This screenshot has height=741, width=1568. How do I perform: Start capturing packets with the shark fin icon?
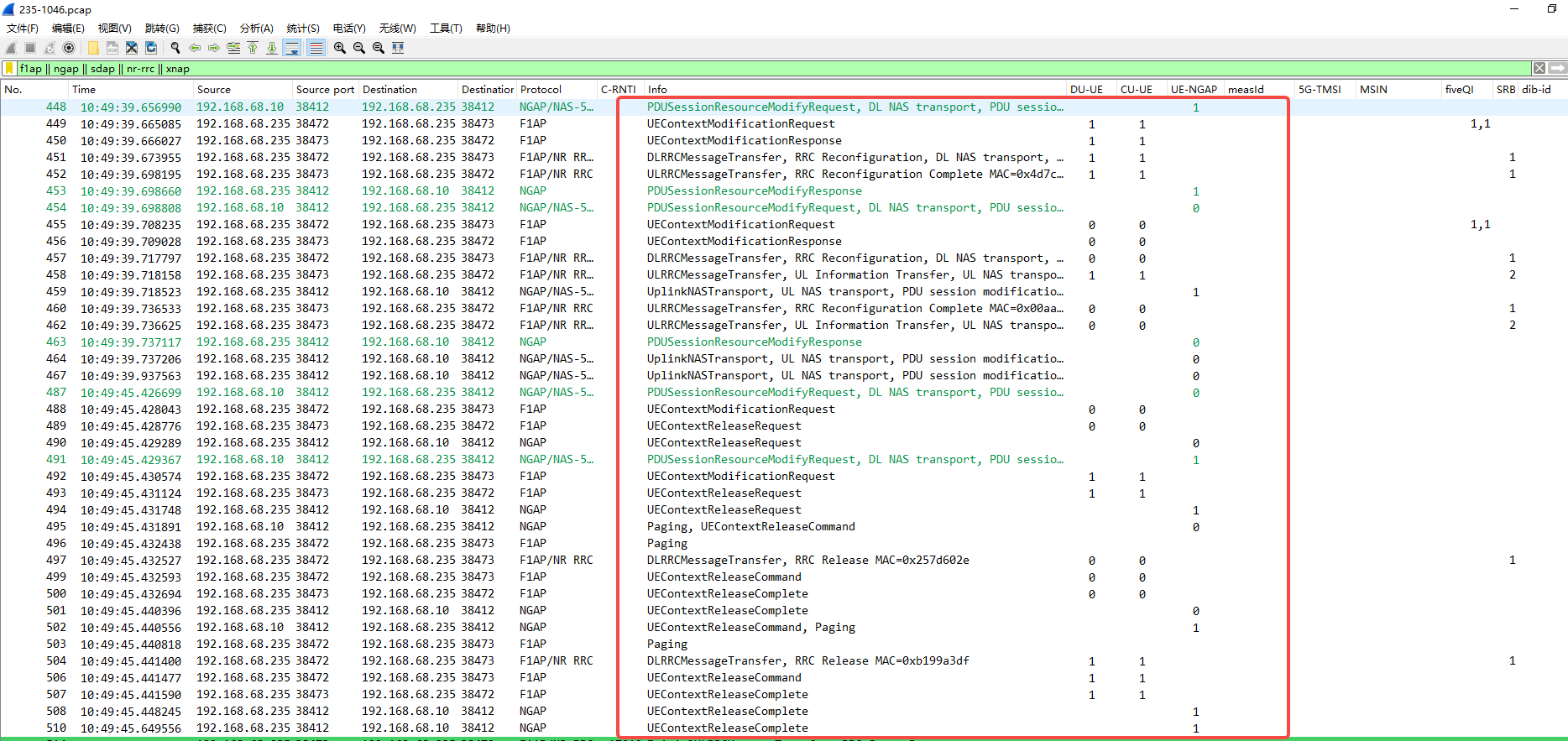pos(11,48)
